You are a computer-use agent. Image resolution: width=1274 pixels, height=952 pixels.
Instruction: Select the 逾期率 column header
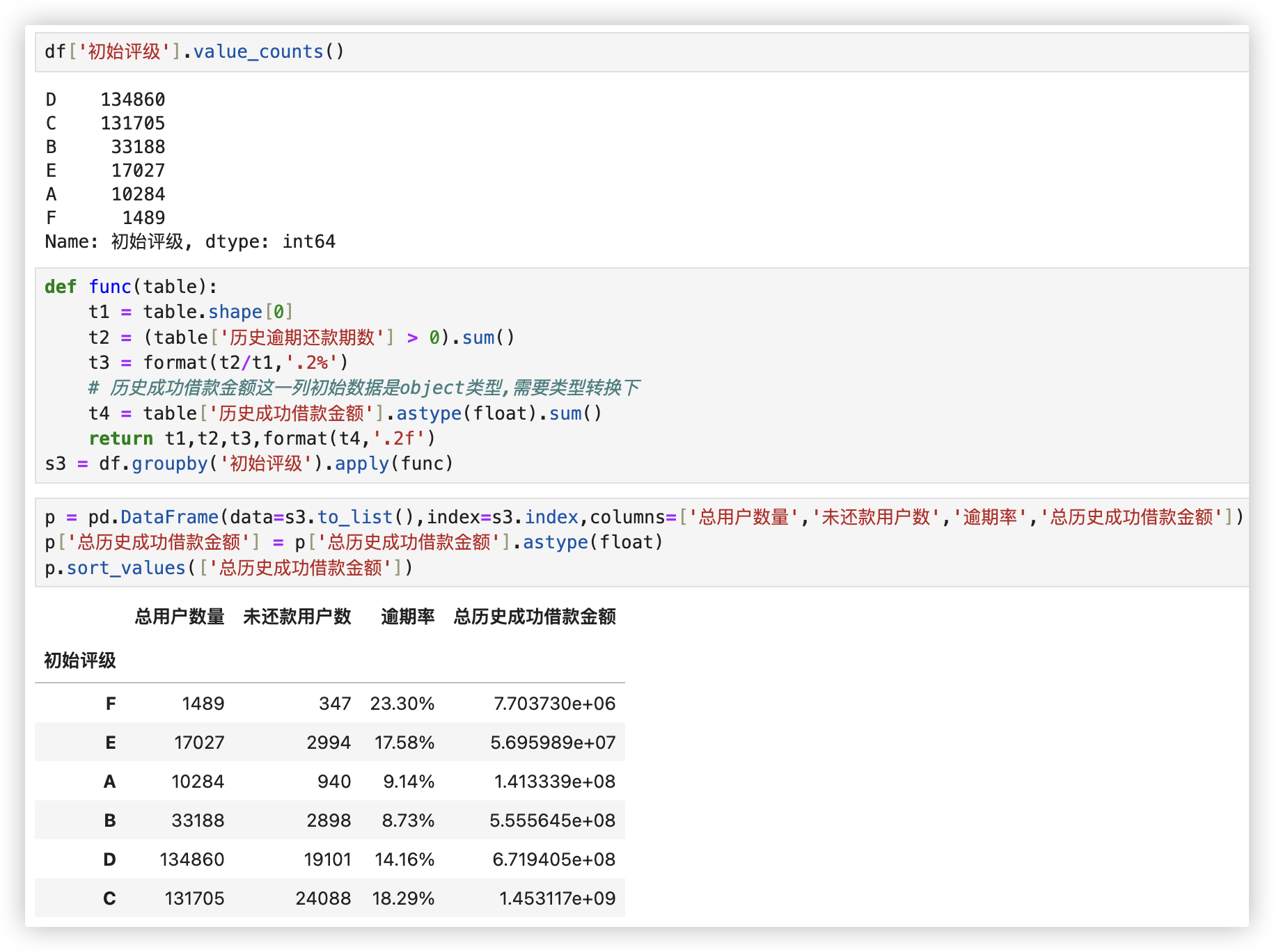(x=407, y=617)
